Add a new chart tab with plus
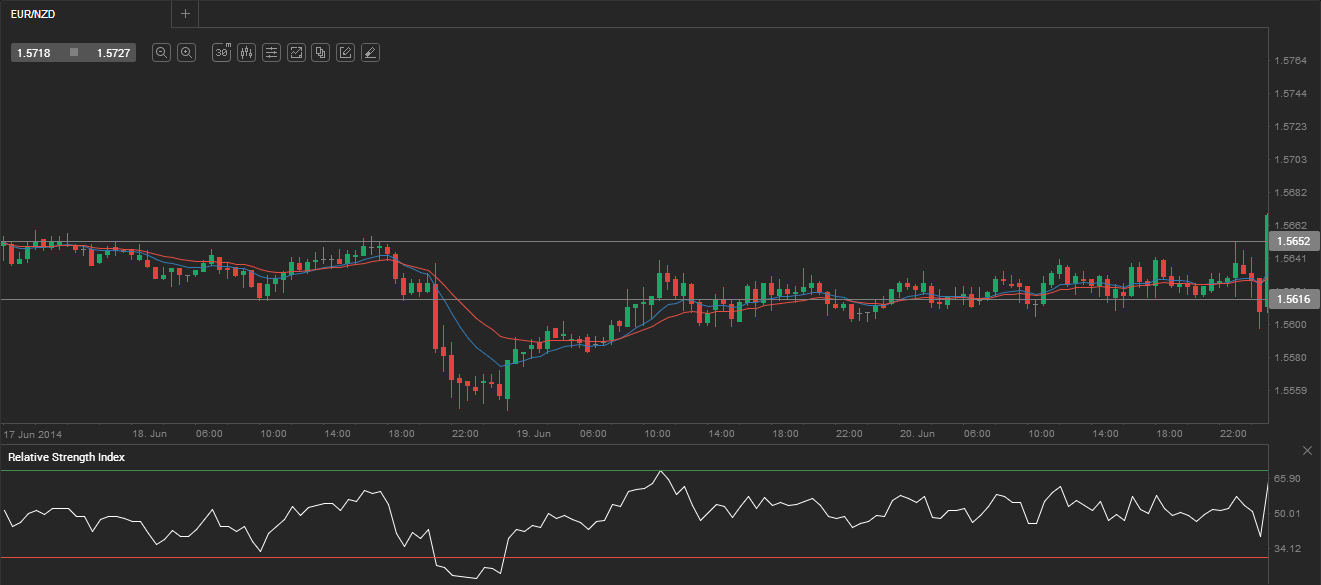Image resolution: width=1321 pixels, height=585 pixels. (185, 13)
